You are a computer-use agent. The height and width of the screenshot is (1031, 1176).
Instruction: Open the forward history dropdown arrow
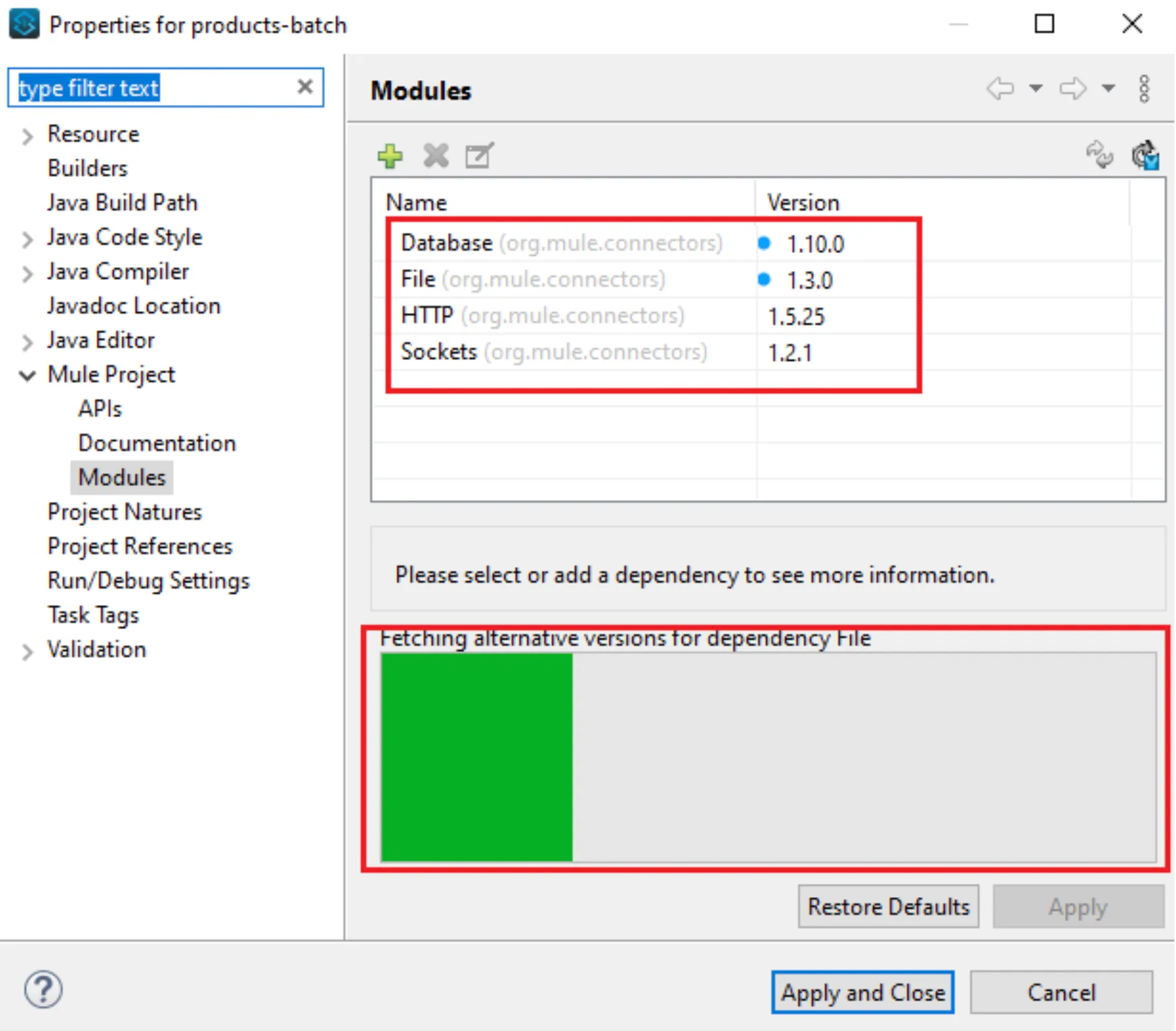pos(1108,88)
